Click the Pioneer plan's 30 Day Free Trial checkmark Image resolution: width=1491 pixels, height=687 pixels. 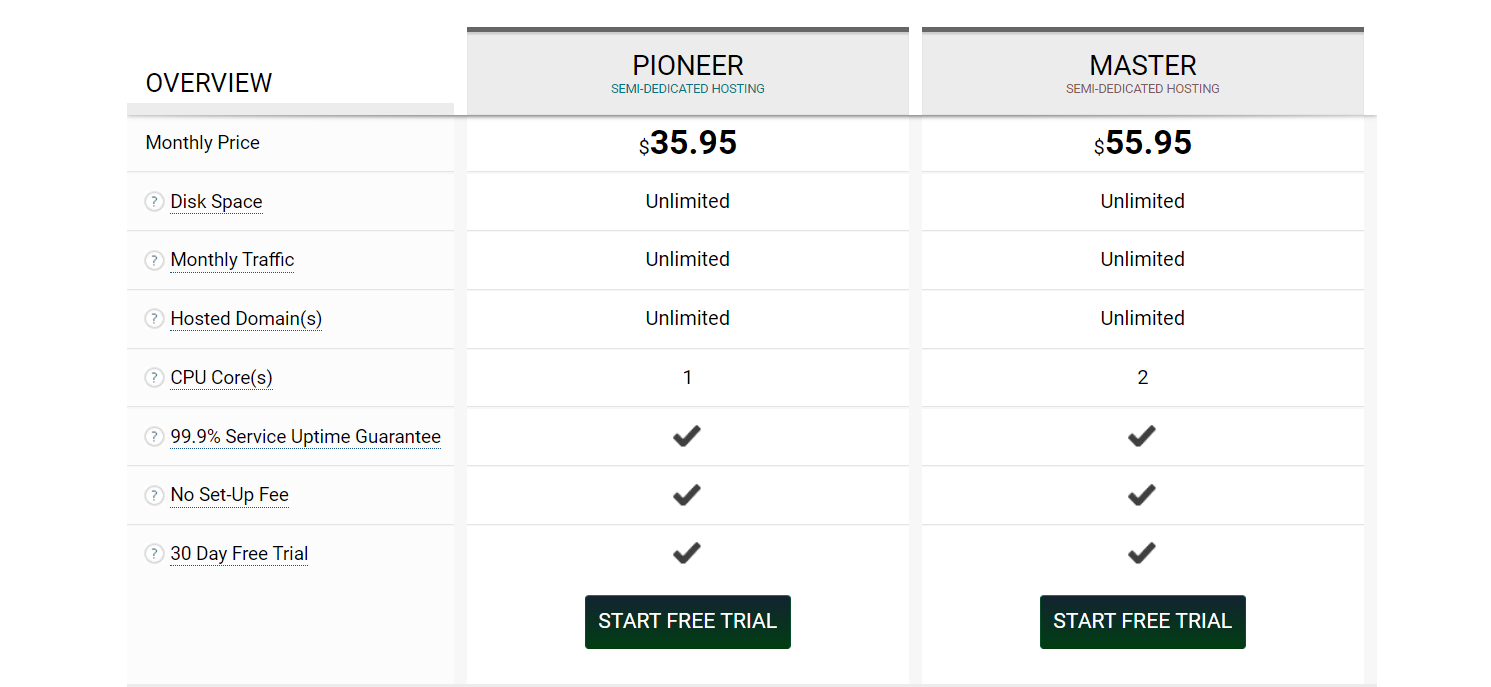pyautogui.click(x=687, y=553)
